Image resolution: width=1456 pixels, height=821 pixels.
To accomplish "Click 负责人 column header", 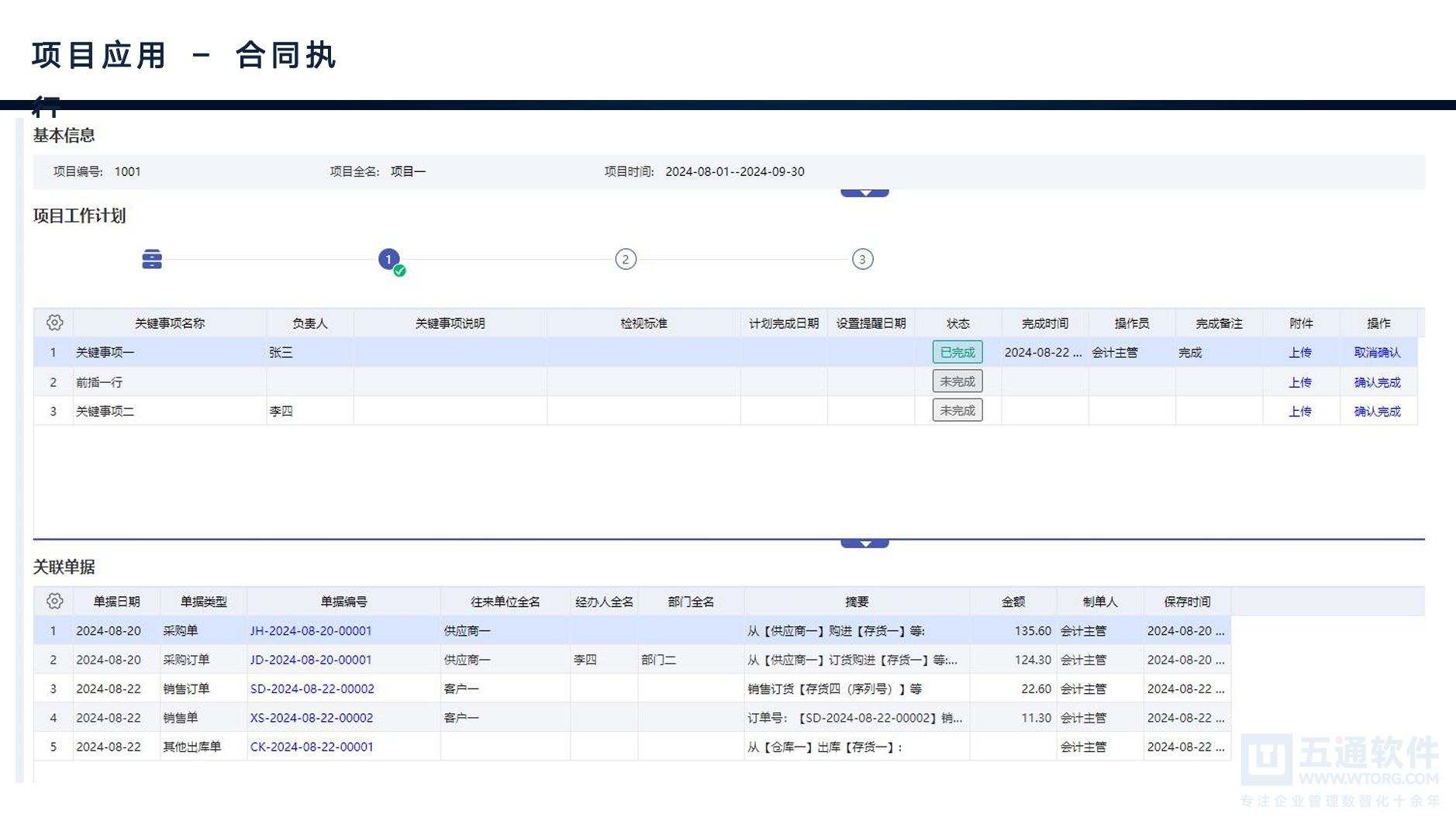I will pyautogui.click(x=310, y=323).
